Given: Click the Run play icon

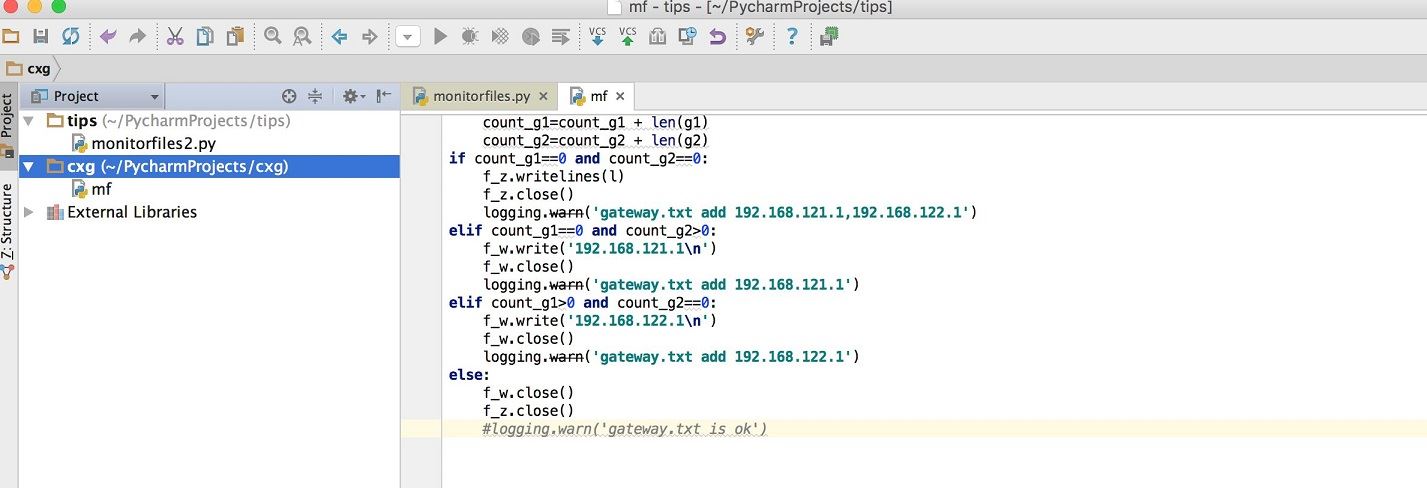Looking at the screenshot, I should (x=440, y=36).
